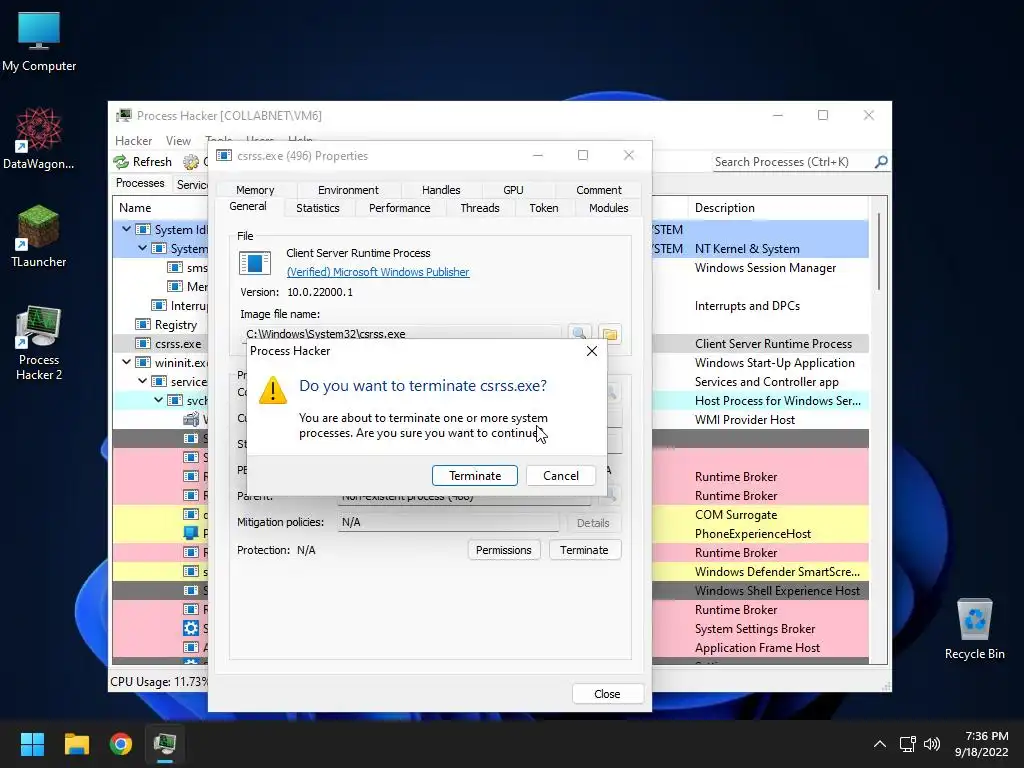The image size is (1024, 768).
Task: Click Close button in Properties window
Action: [607, 694]
